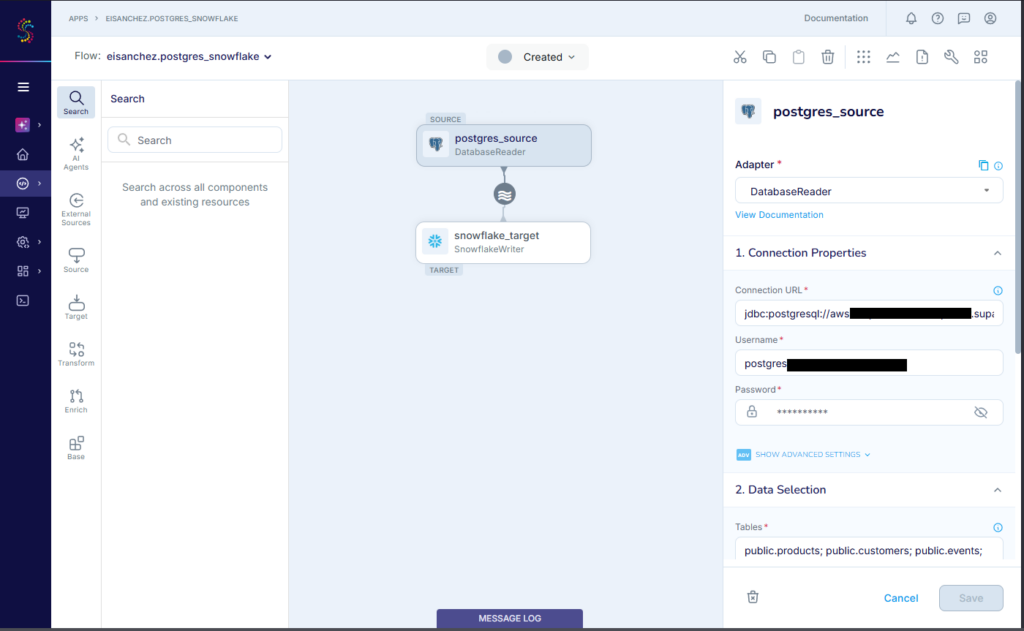Open the home icon in left sidebar

[23, 155]
